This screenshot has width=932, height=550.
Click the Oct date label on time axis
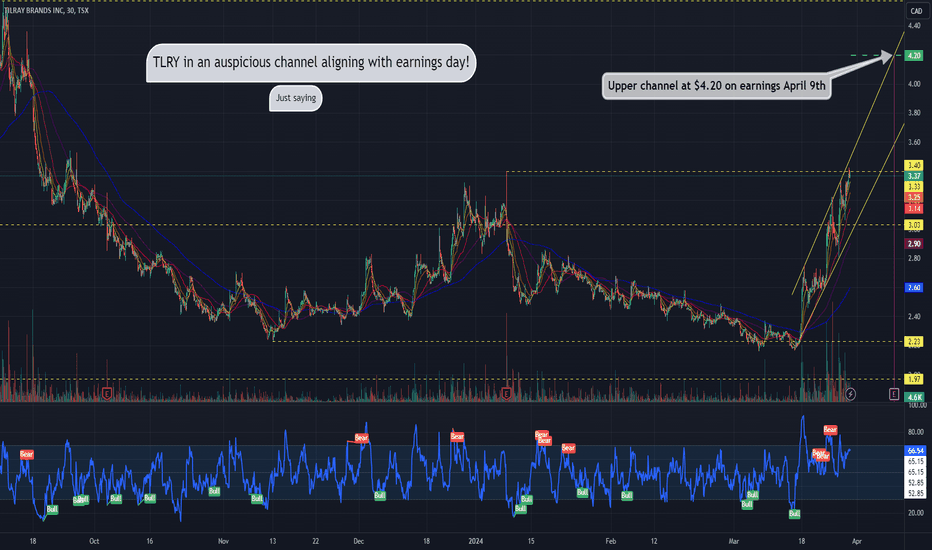click(x=94, y=541)
